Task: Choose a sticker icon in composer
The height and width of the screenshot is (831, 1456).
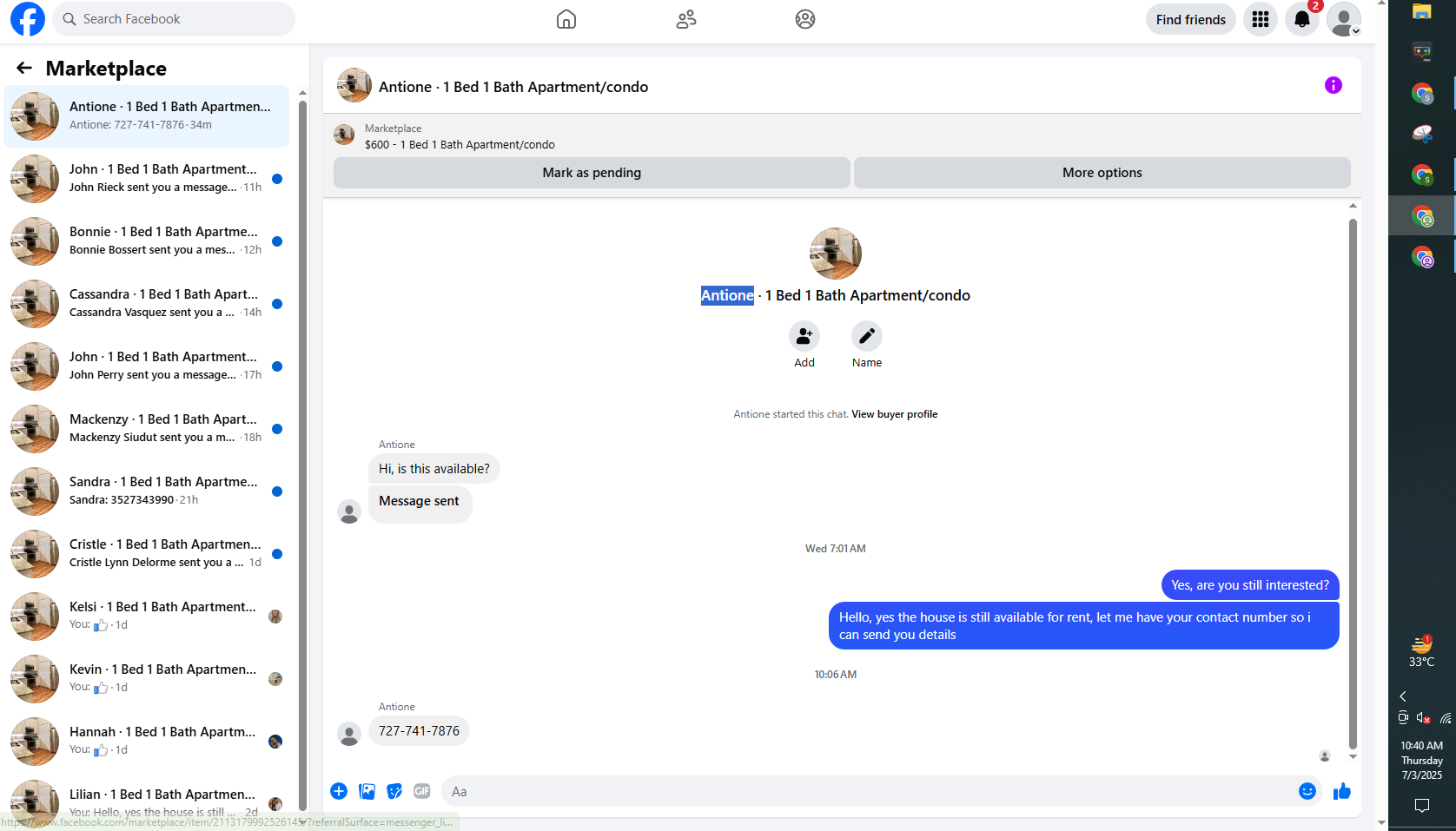Action: click(394, 791)
